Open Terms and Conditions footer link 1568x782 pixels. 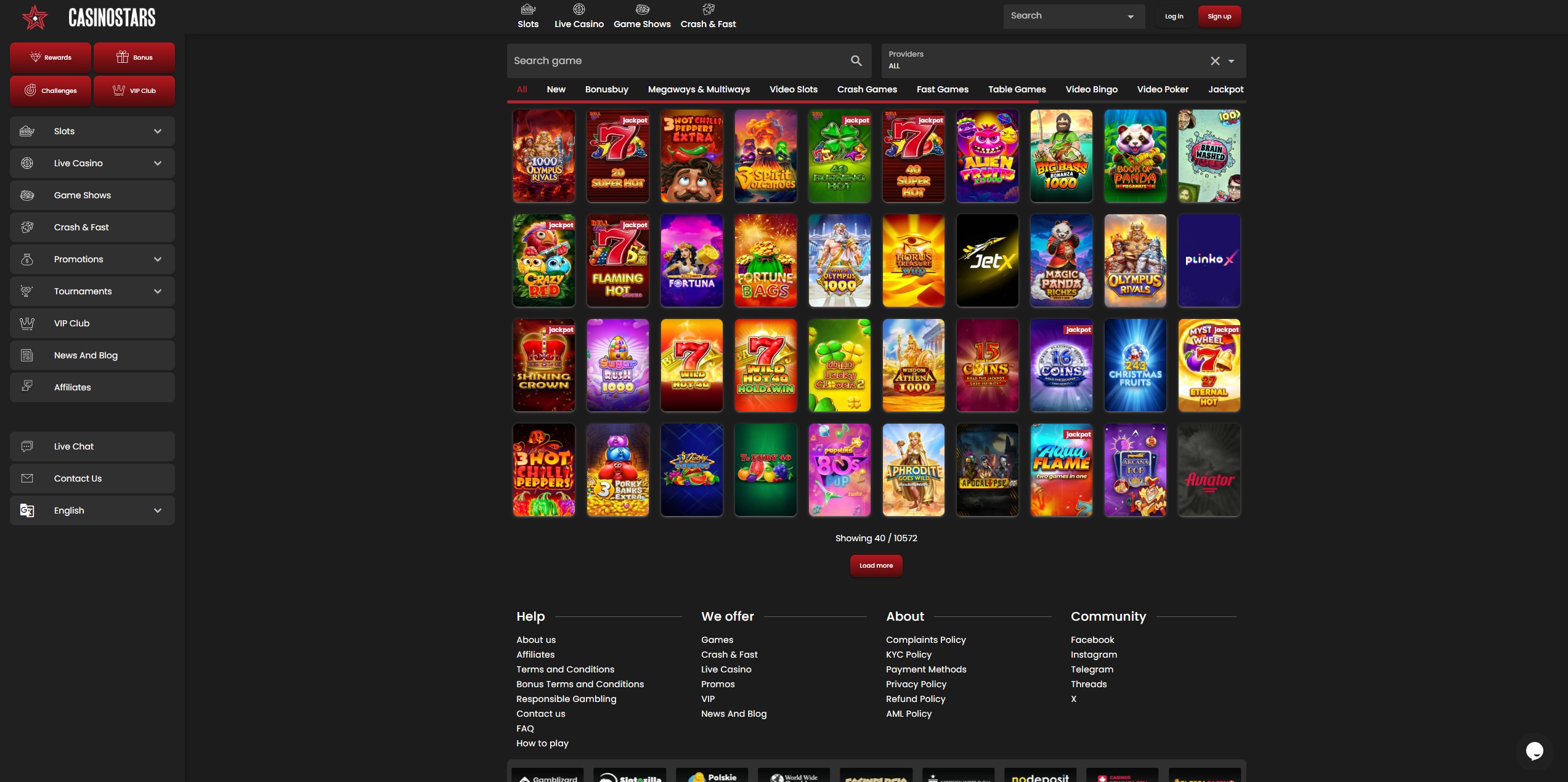tap(565, 669)
